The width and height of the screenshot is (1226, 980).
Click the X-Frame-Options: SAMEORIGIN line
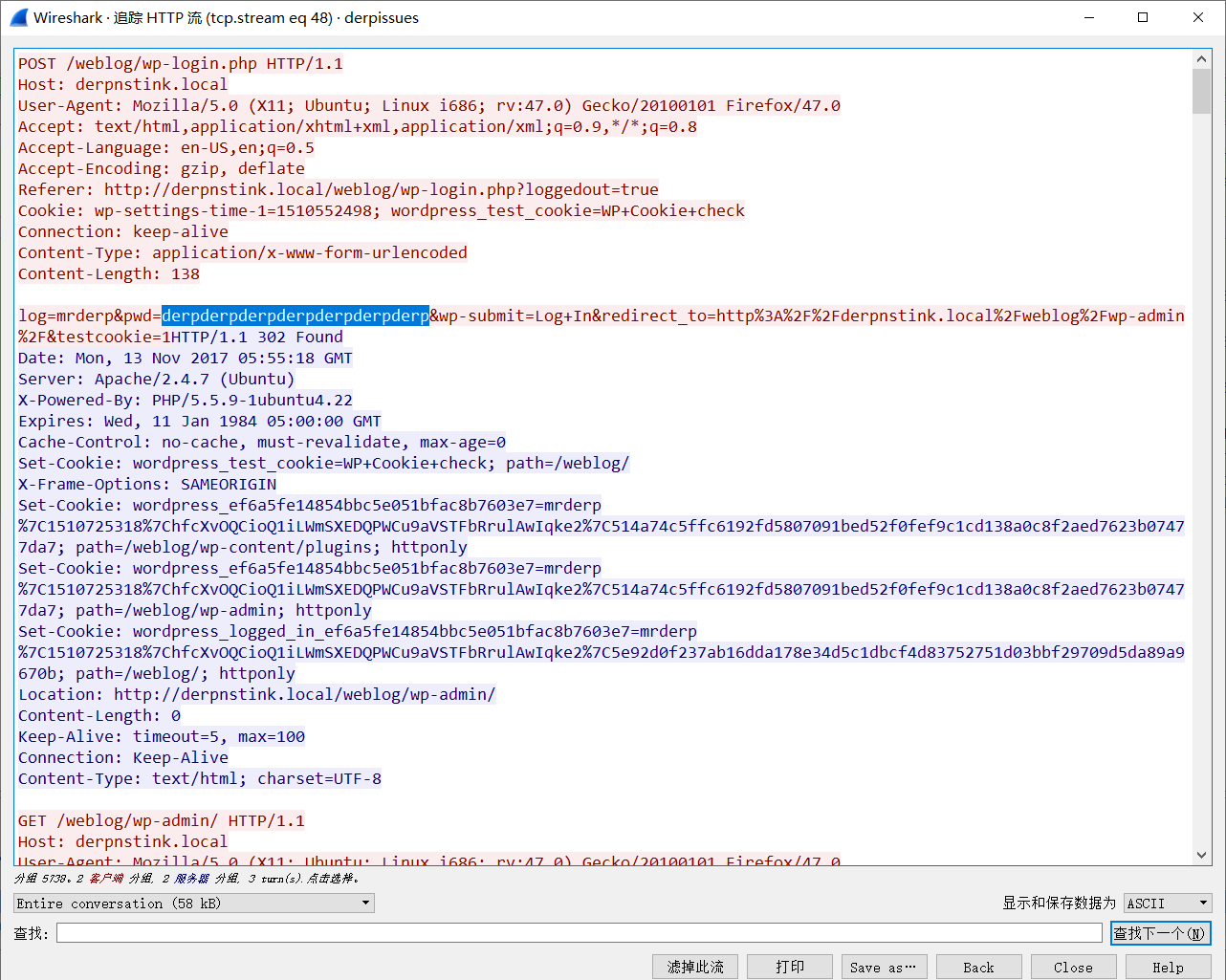(x=147, y=485)
